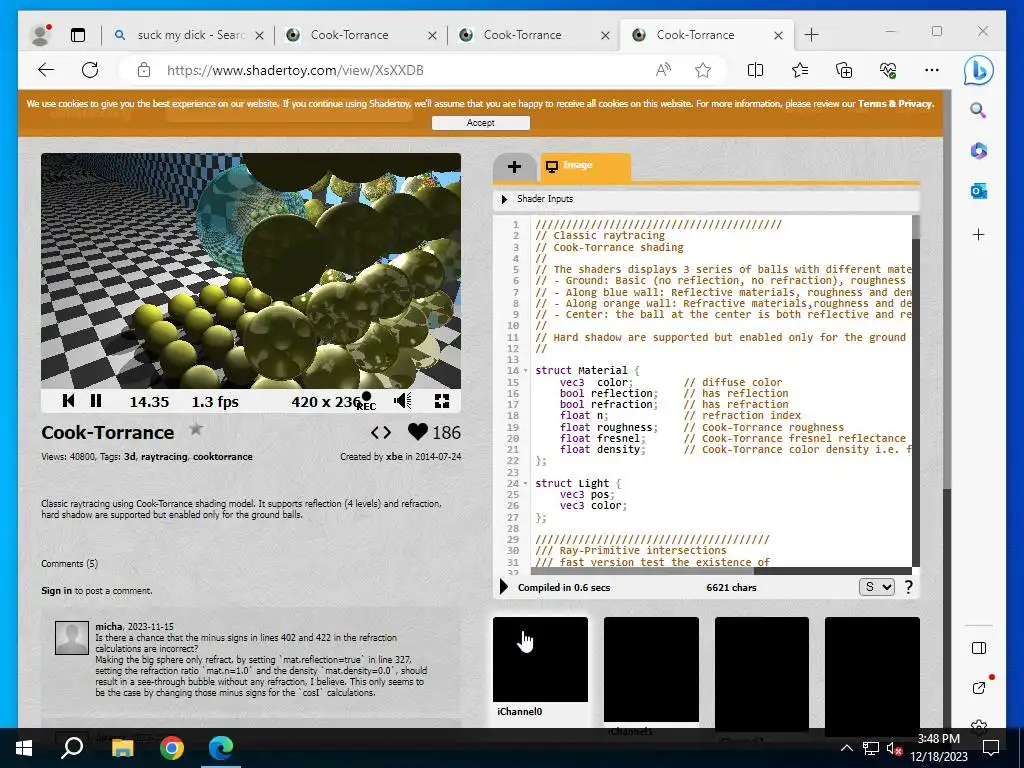Collapse struct Material fold arrow
This screenshot has width=1024, height=768.
point(526,370)
